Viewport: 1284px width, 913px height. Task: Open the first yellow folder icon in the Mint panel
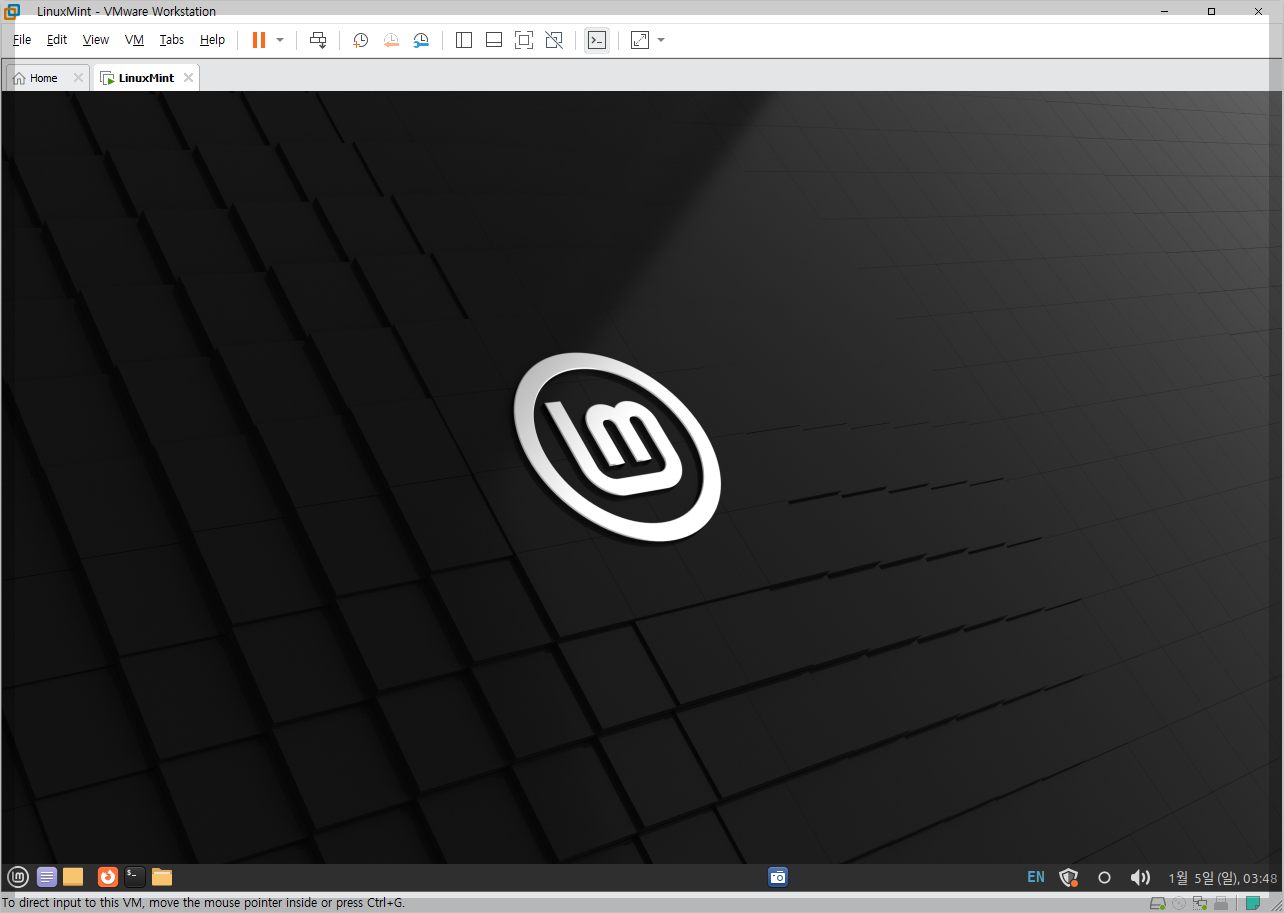73,877
